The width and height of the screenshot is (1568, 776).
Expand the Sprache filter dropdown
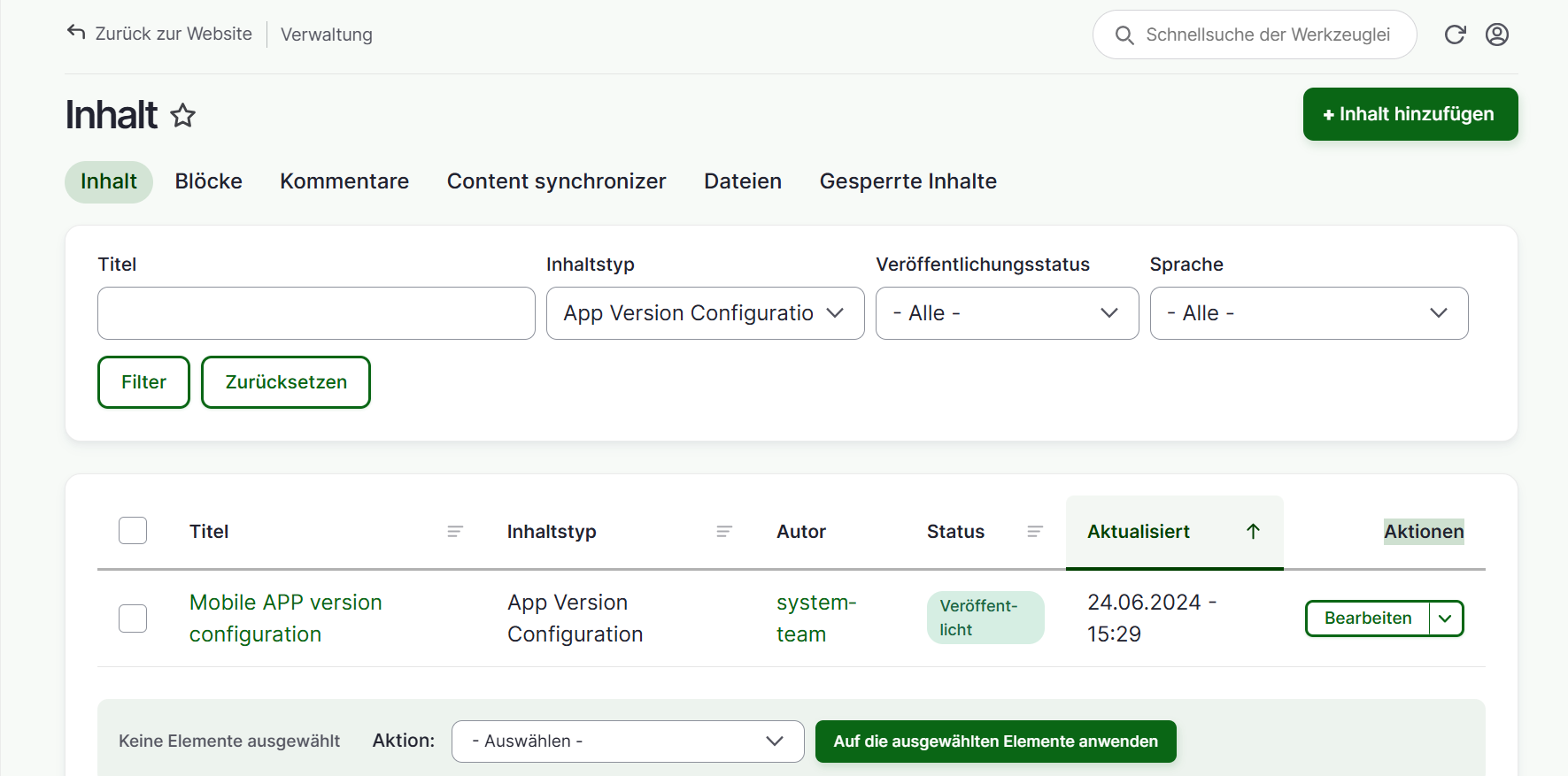(1308, 313)
